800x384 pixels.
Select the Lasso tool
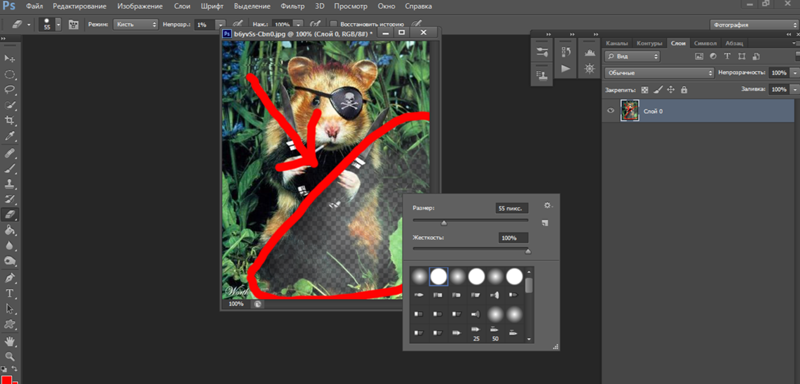click(10, 90)
